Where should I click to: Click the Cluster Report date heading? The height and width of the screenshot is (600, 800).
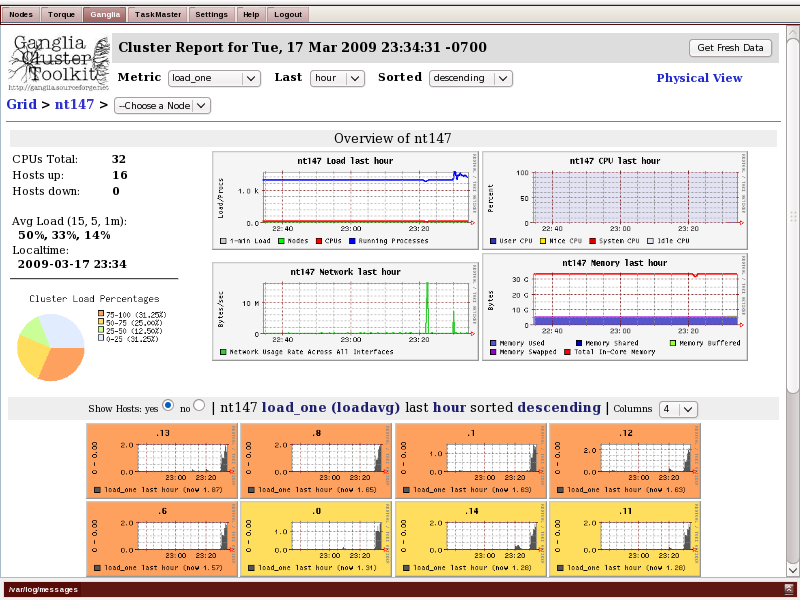(303, 47)
